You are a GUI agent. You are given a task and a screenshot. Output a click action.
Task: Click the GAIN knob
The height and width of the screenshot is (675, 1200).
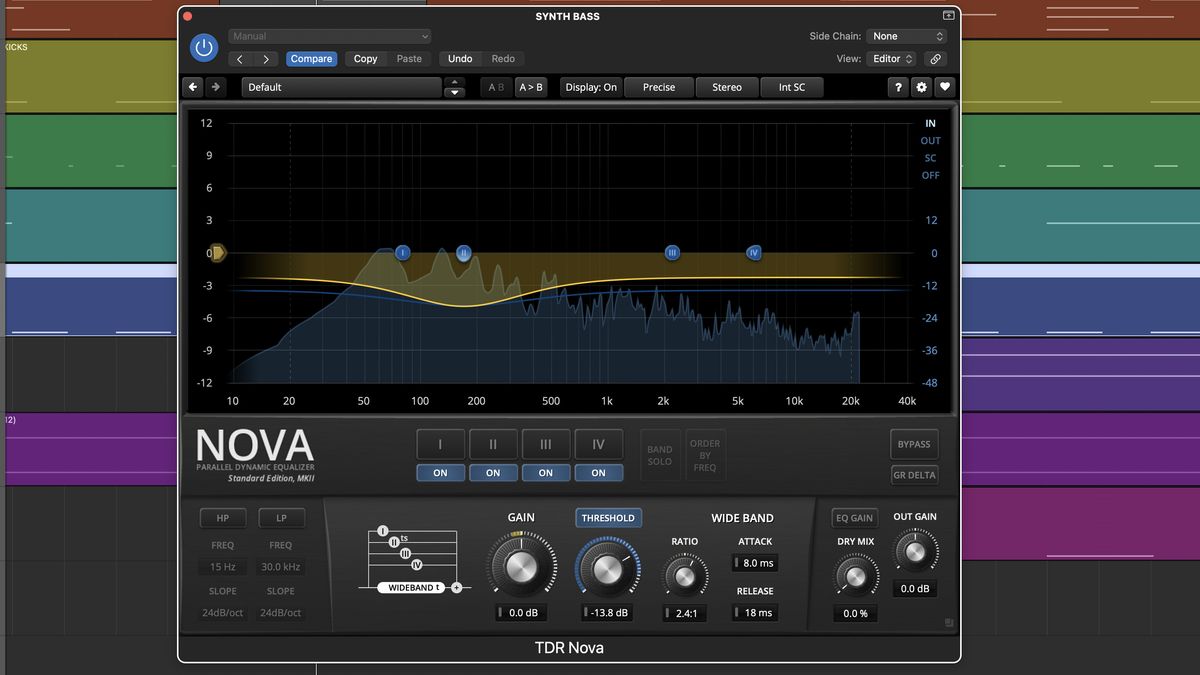click(521, 566)
